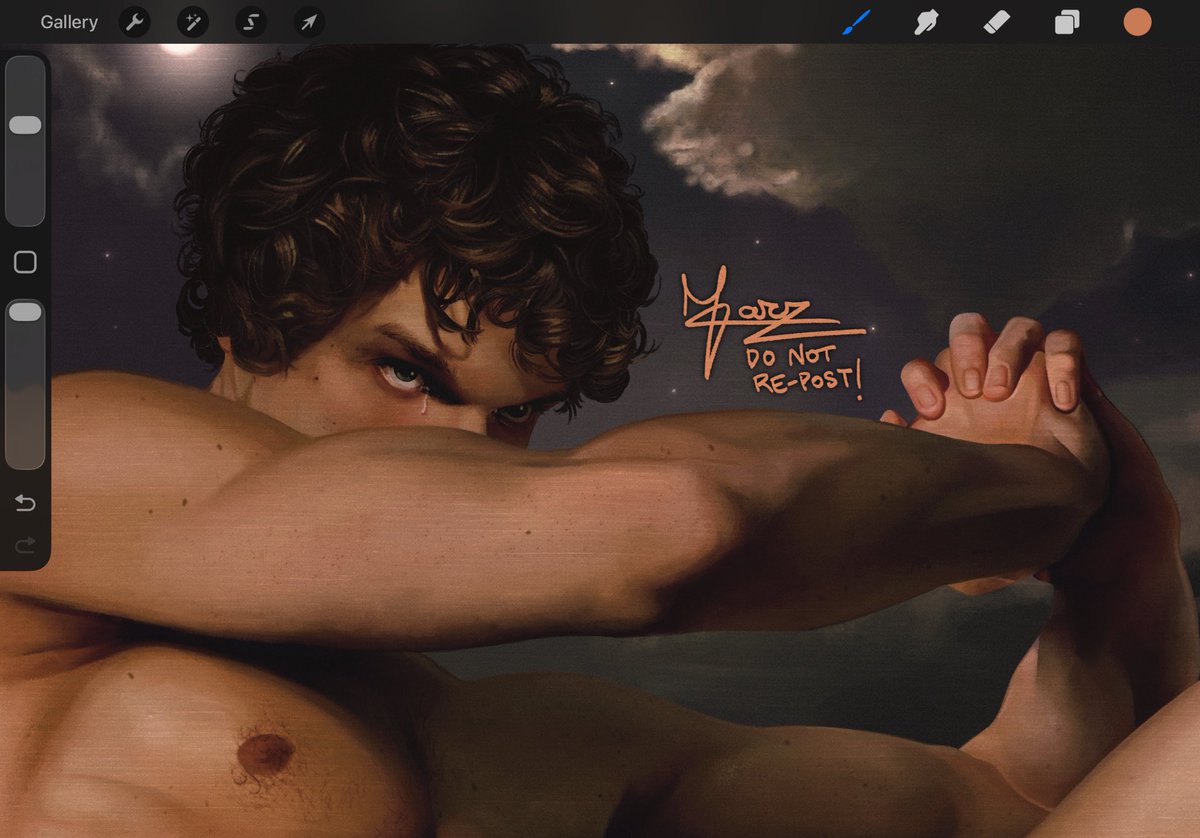Image resolution: width=1200 pixels, height=838 pixels.
Task: Tap the current brush stroke preview indicator
Action: click(x=24, y=261)
